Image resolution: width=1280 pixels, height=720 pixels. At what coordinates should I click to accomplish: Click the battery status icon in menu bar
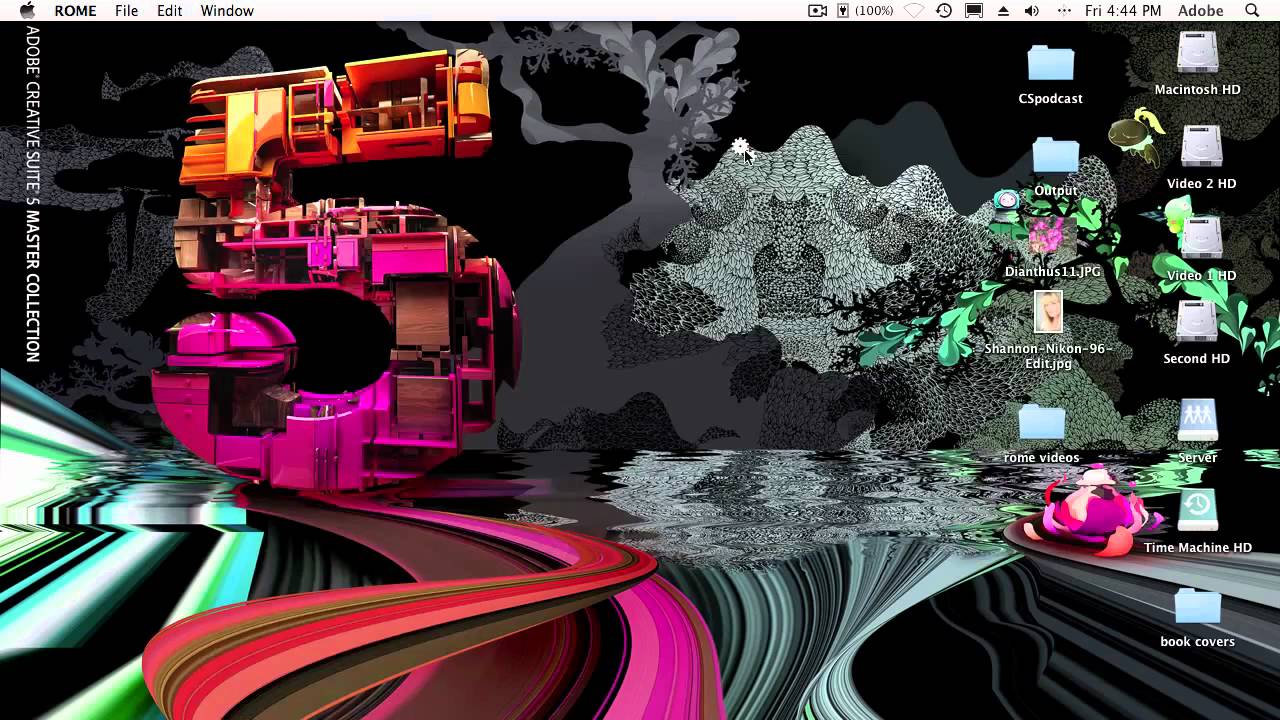click(843, 11)
